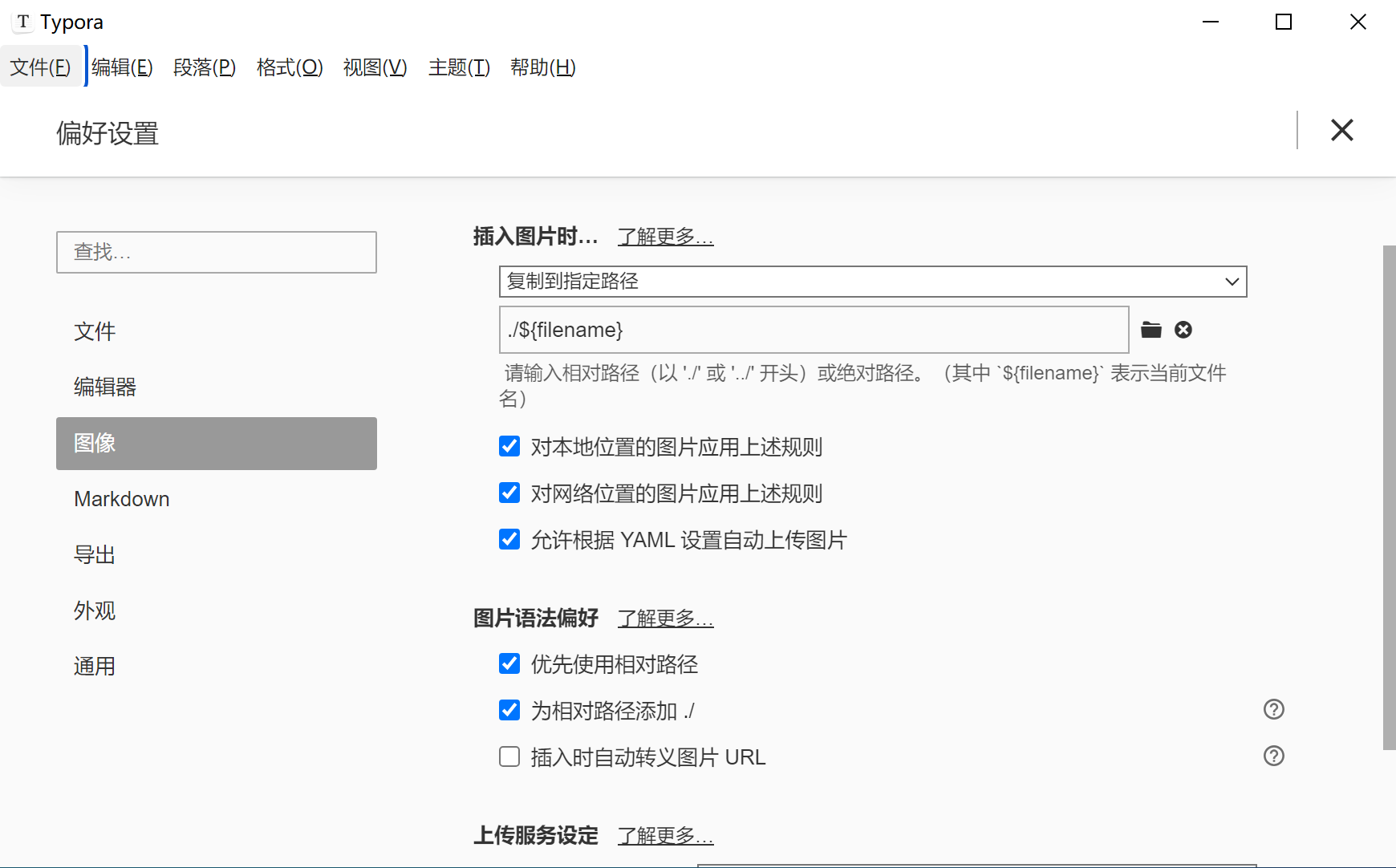Click the 查找 search input field
The height and width of the screenshot is (868, 1396).
pyautogui.click(x=217, y=252)
